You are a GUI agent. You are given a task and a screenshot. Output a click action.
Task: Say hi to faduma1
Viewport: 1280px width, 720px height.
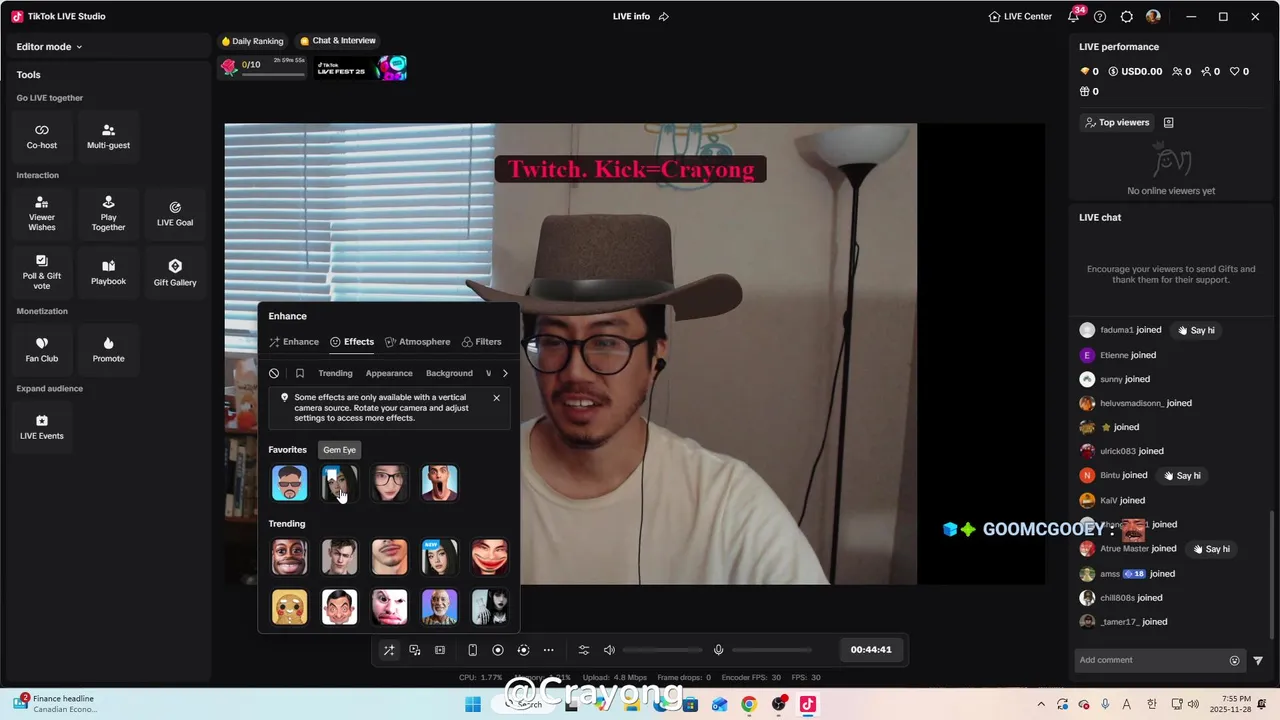[x=1195, y=330]
